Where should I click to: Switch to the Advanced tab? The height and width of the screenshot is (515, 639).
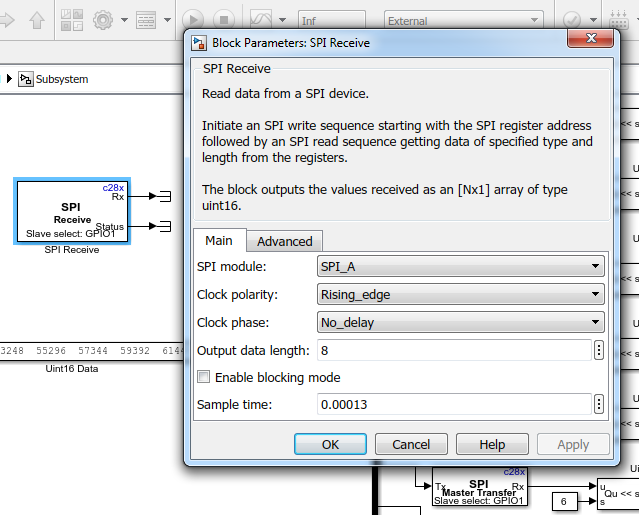point(284,242)
